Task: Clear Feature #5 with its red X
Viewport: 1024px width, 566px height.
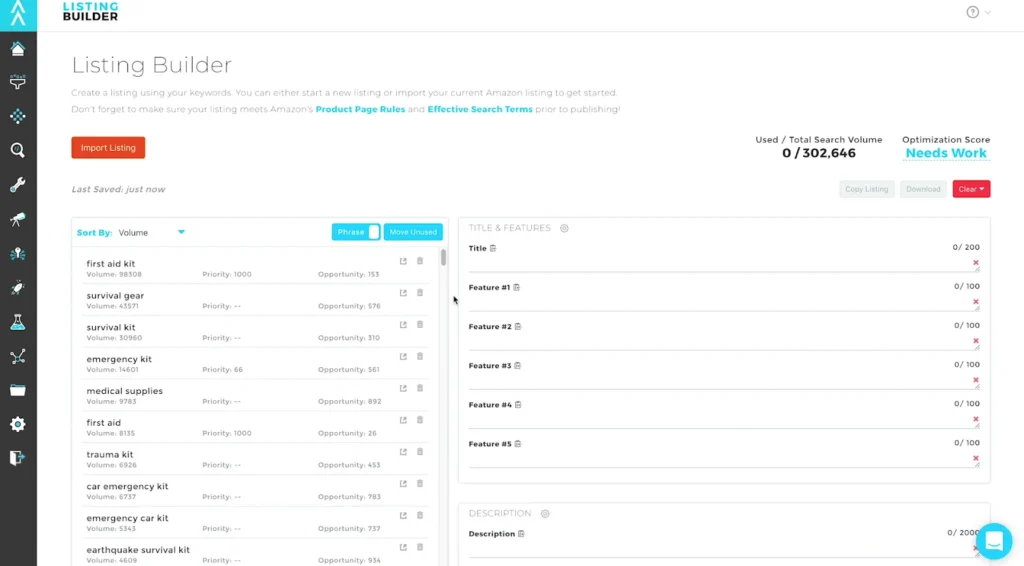Action: coord(976,458)
